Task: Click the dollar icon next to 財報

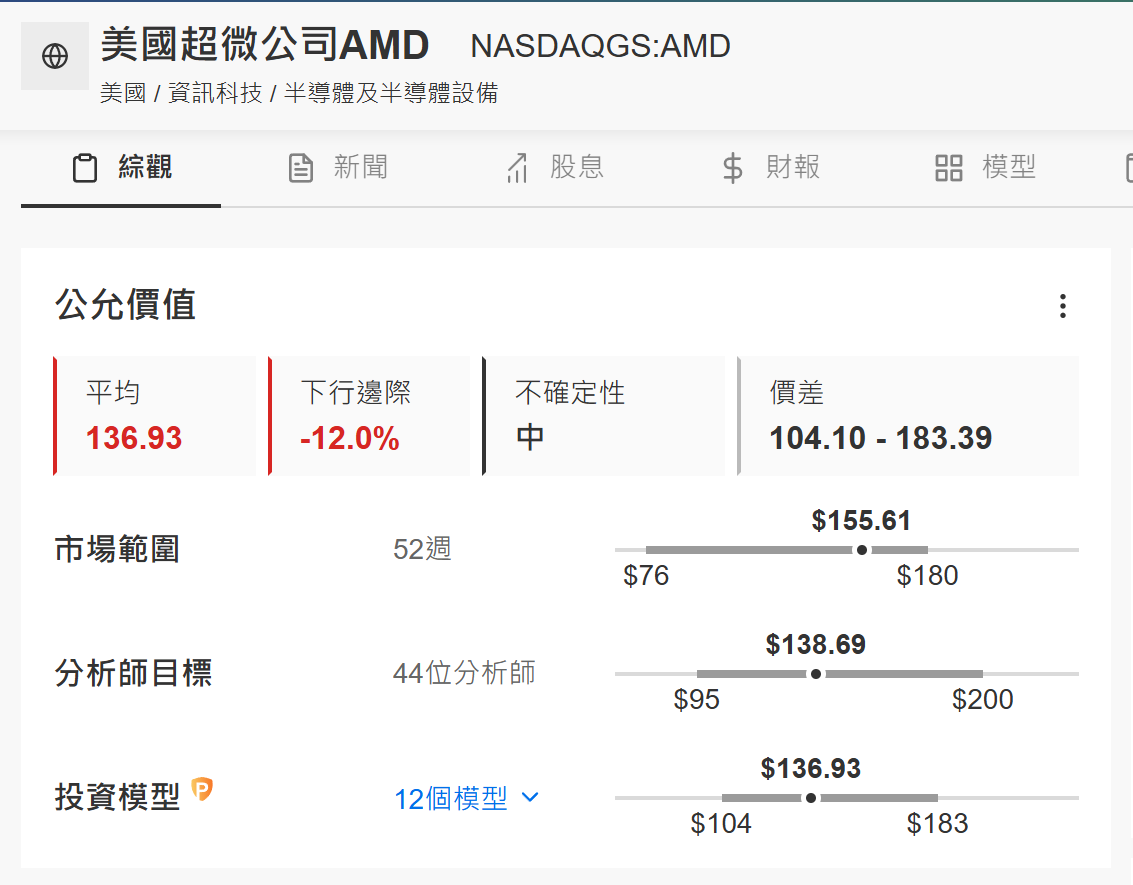Action: tap(733, 168)
